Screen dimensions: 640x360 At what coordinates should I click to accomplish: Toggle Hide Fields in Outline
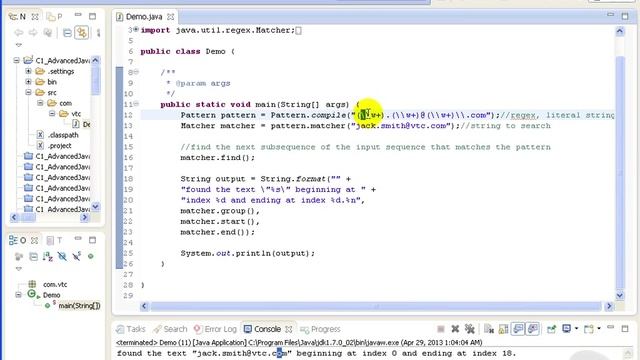[x=62, y=256]
